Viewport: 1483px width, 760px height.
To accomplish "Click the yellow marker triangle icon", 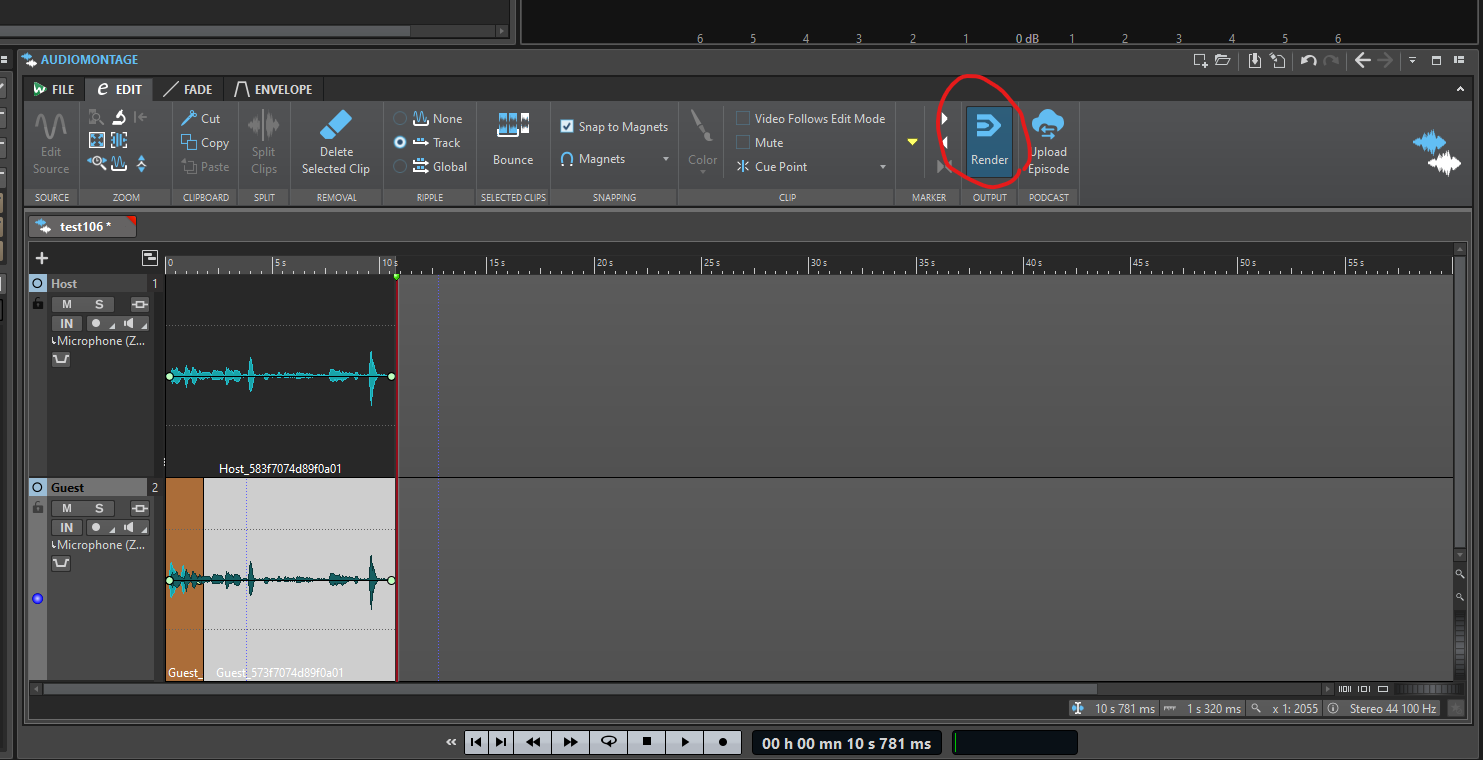I will tap(912, 142).
